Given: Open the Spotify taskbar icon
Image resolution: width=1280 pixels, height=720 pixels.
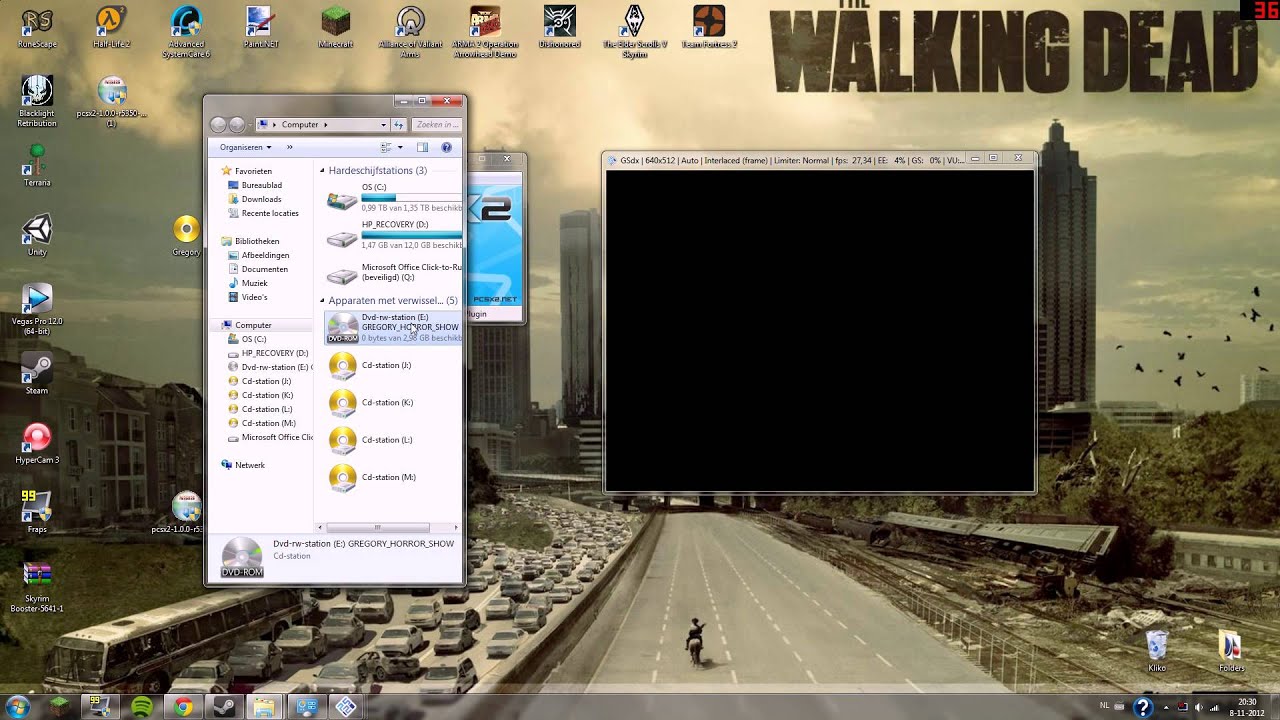Looking at the screenshot, I should click(142, 707).
